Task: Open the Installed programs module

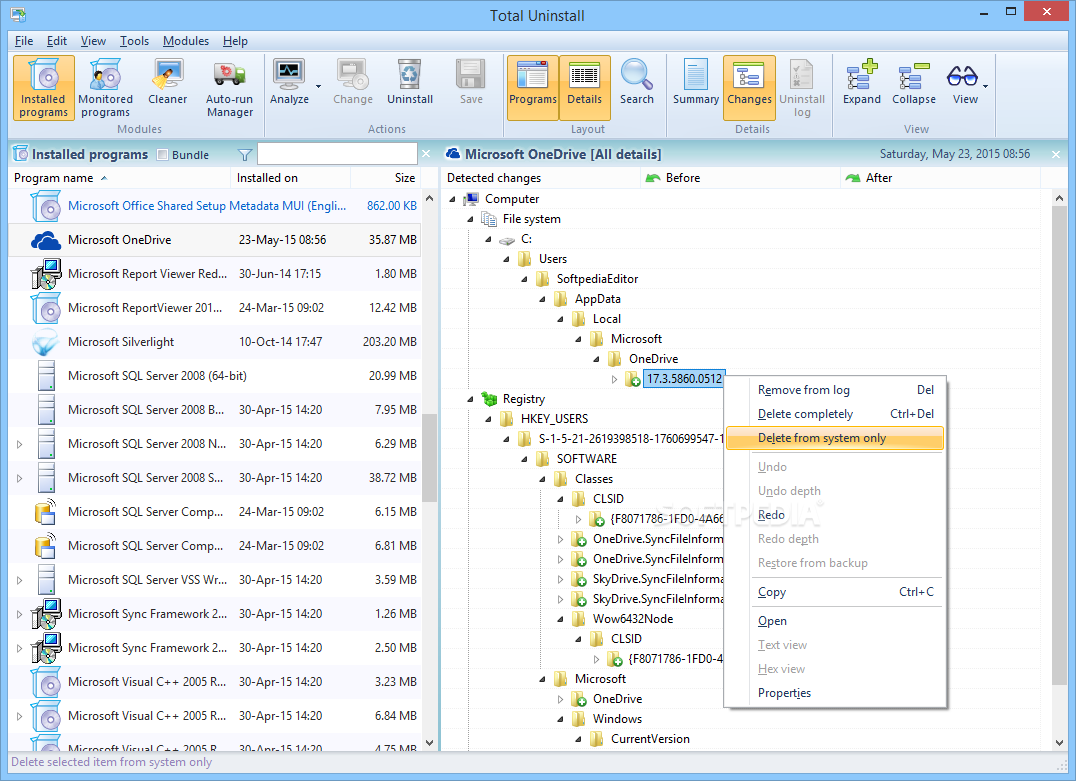Action: coord(45,89)
